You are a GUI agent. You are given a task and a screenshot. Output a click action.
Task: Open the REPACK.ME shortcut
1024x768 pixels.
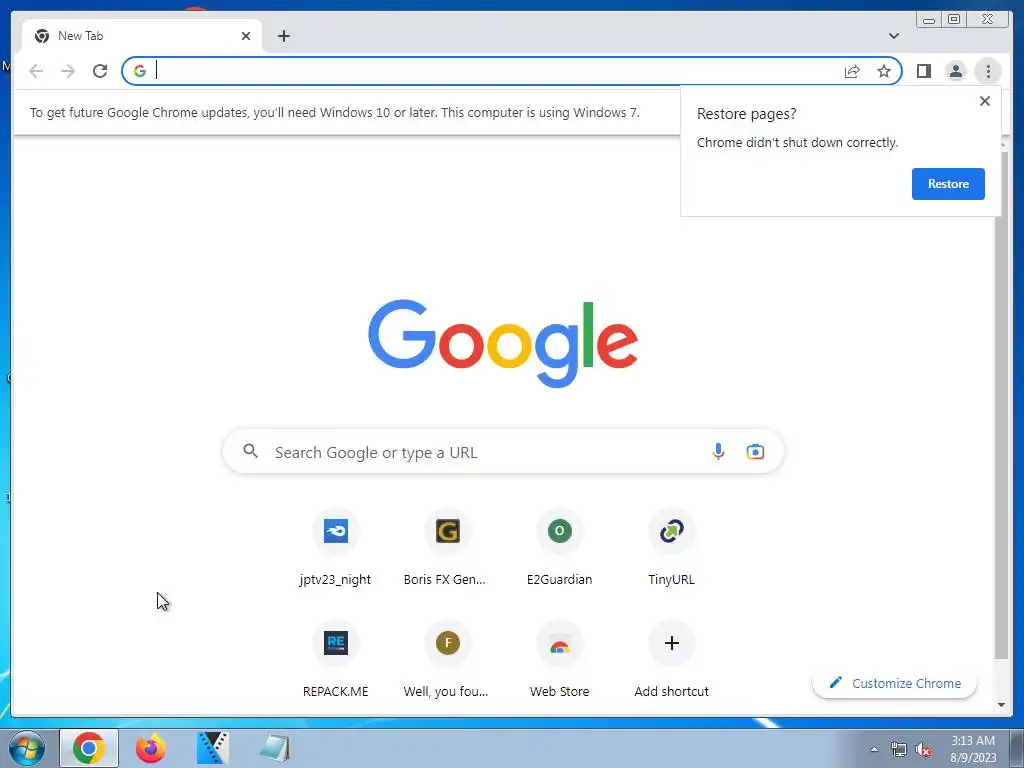point(336,660)
